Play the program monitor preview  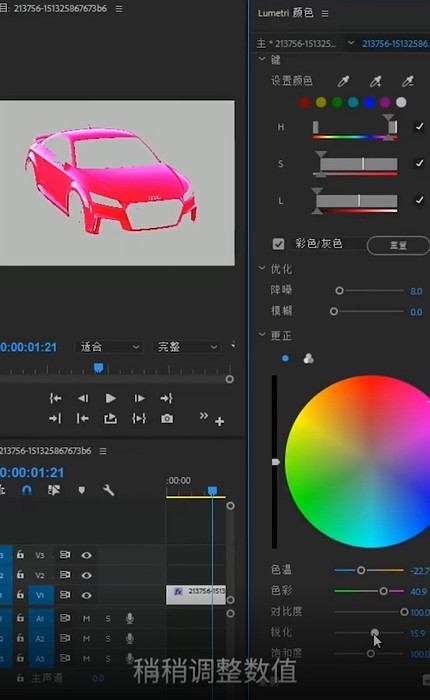tap(111, 398)
